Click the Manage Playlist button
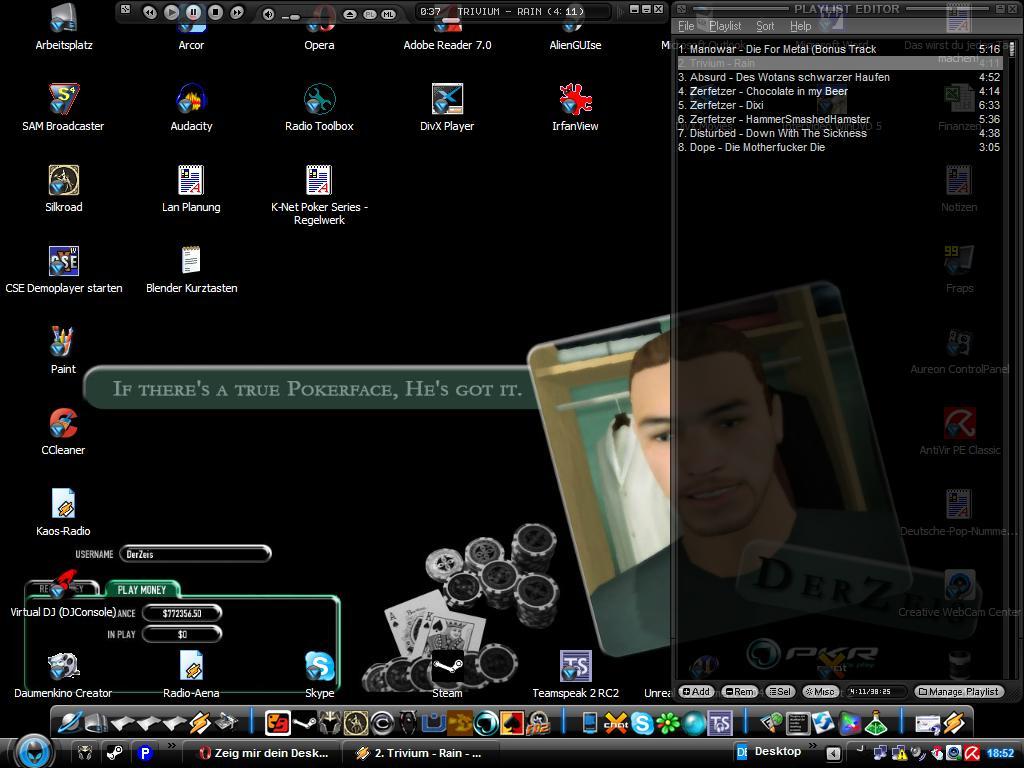The height and width of the screenshot is (768, 1024). [x=959, y=691]
